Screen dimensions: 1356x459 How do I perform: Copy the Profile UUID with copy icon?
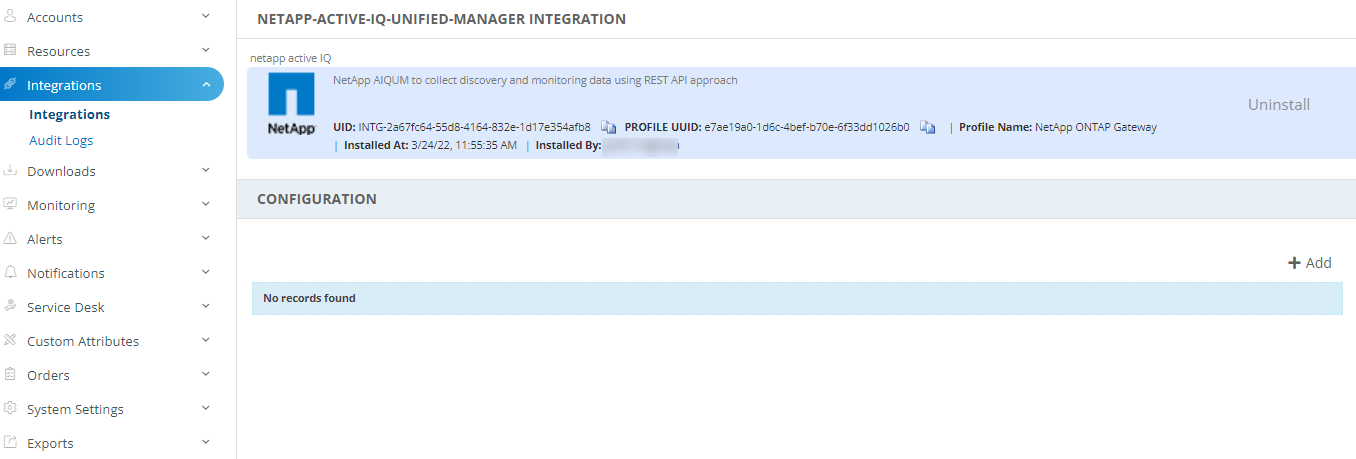pos(927,127)
